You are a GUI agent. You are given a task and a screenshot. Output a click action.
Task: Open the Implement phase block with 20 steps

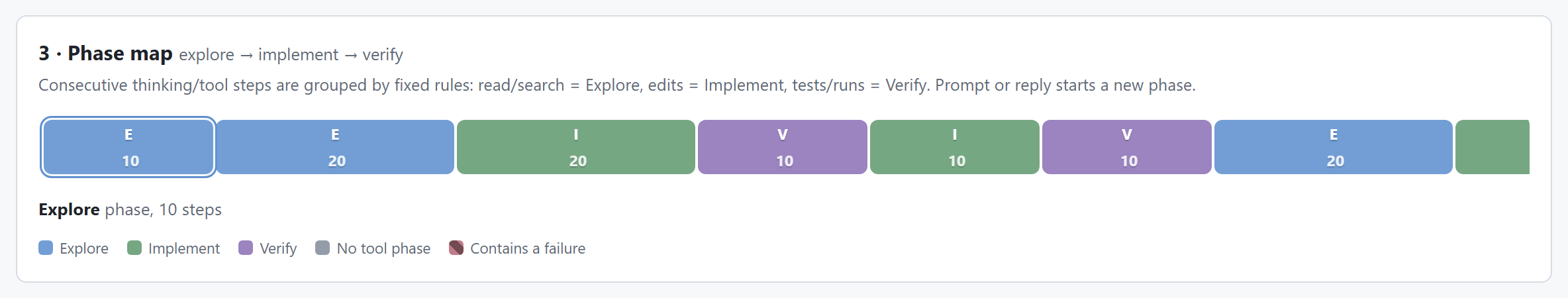[x=576, y=147]
